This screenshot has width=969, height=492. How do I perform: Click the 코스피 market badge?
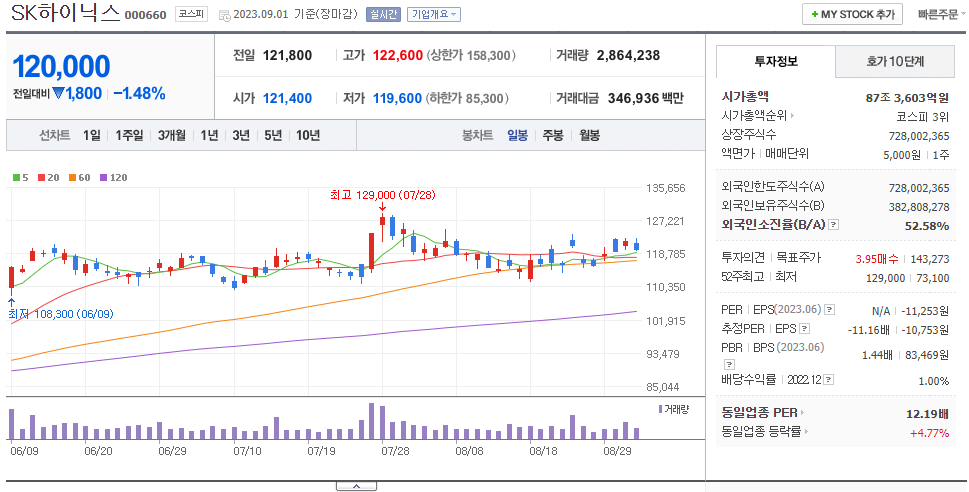pos(192,14)
